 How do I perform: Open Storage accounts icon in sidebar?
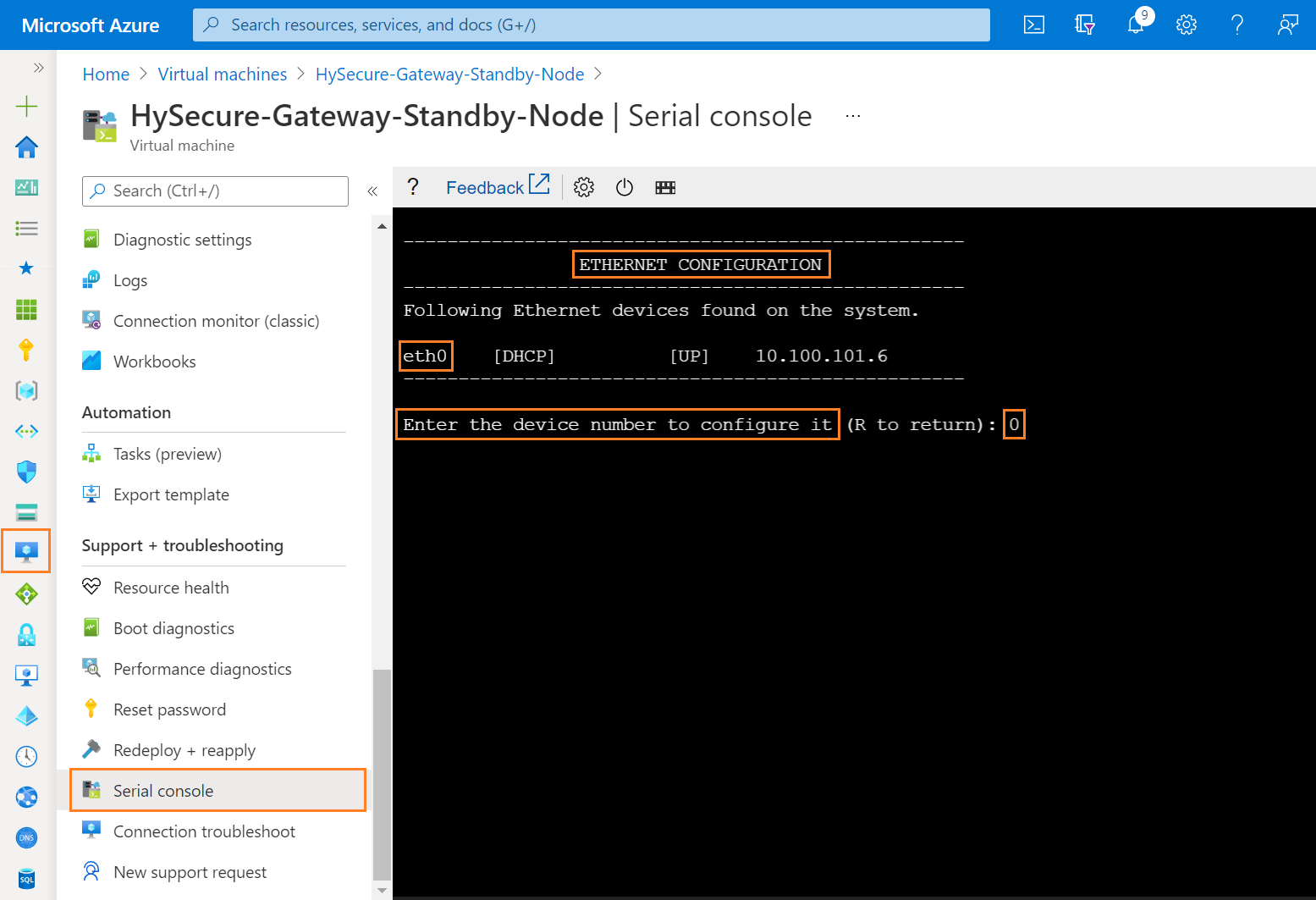(x=27, y=512)
